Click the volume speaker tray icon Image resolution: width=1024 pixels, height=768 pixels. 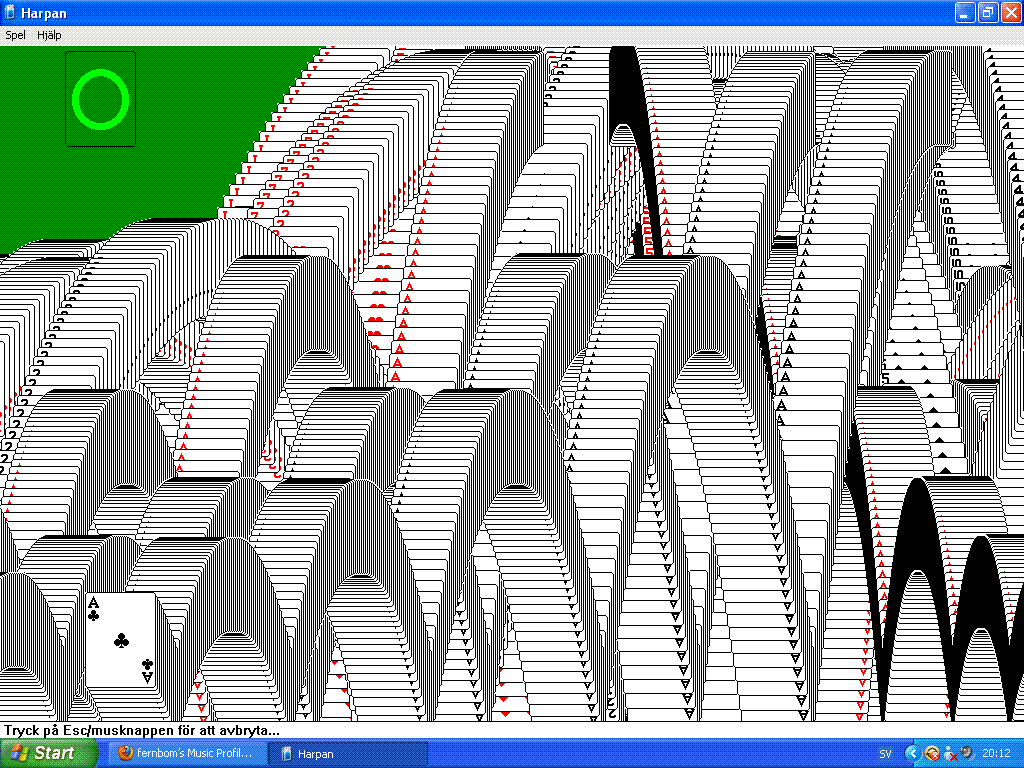coord(968,753)
